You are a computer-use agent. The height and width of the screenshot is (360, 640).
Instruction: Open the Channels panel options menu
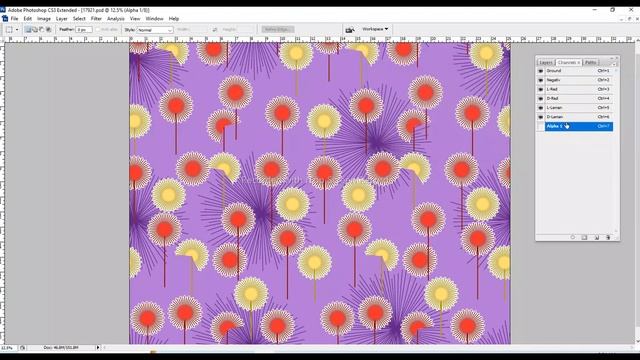pos(614,64)
